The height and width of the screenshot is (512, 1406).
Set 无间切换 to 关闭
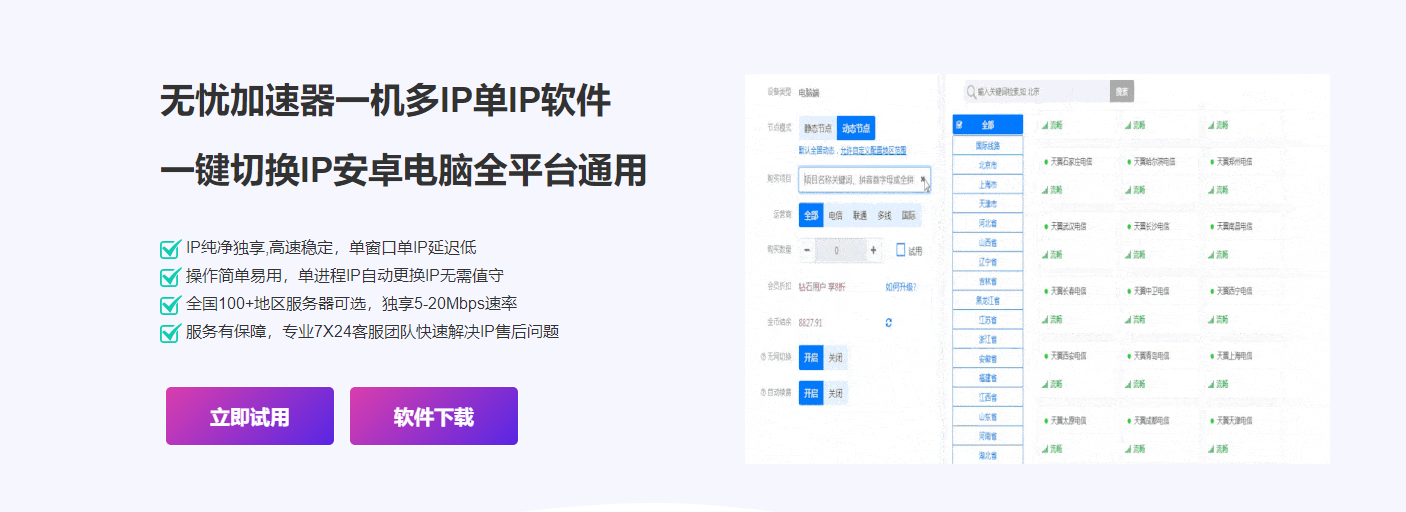836,357
